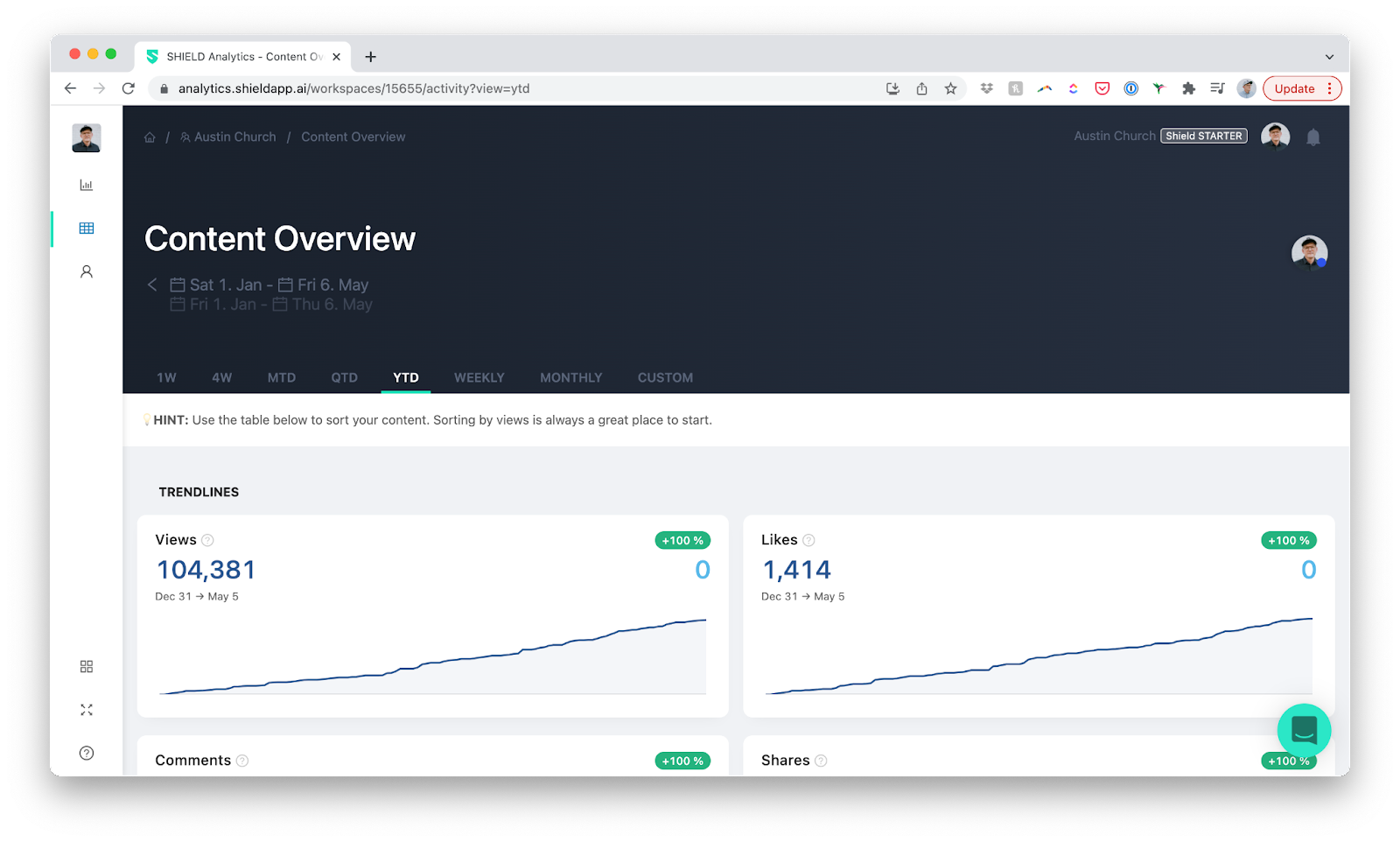1400x842 pixels.
Task: Click the Dropbox extension icon
Action: pos(987,88)
